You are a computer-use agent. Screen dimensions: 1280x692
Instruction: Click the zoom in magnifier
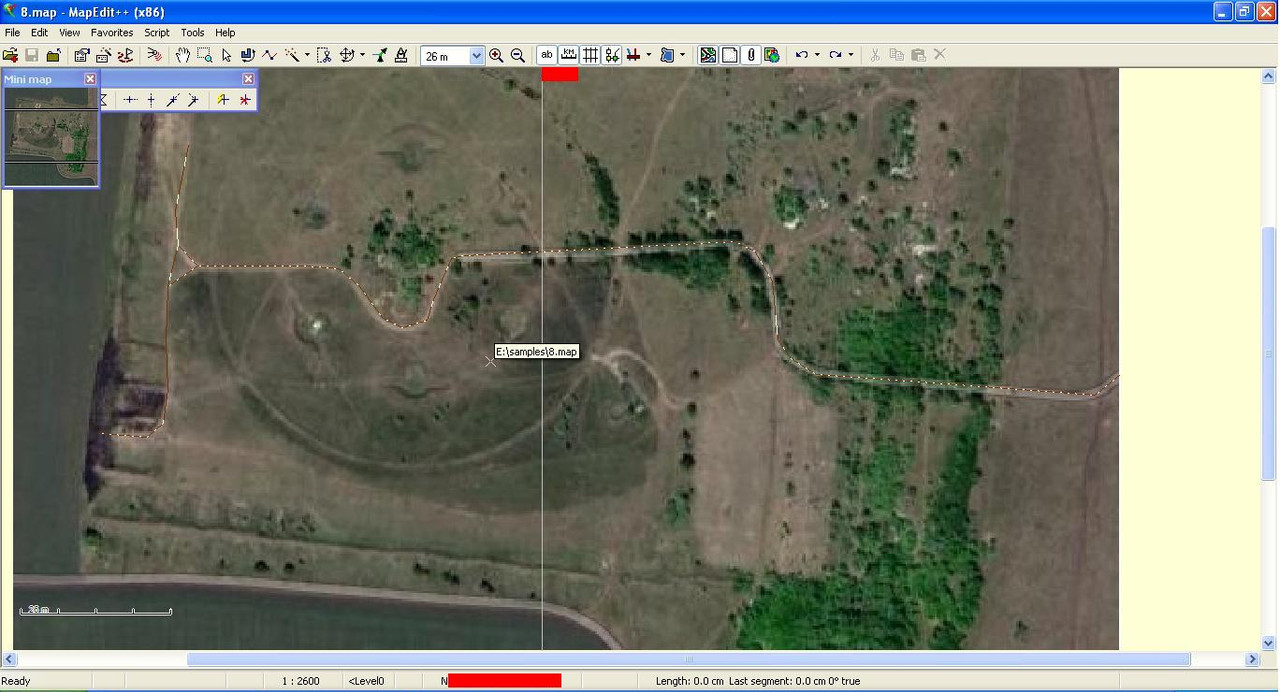click(x=496, y=56)
